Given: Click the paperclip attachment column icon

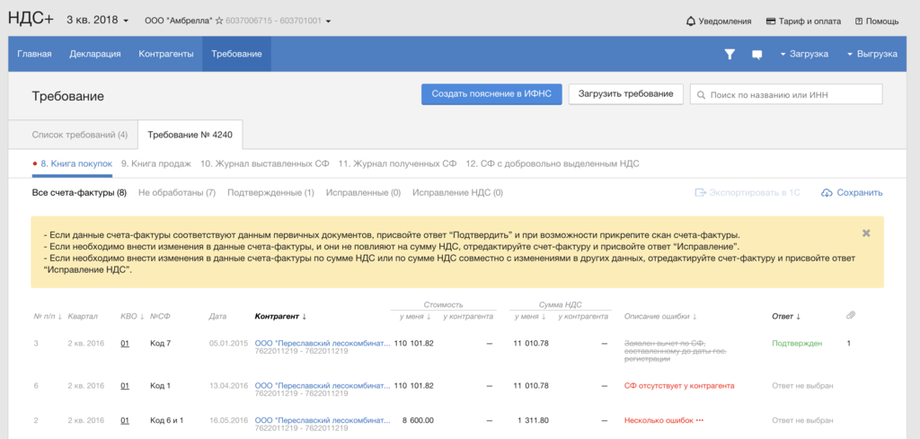Looking at the screenshot, I should [x=851, y=316].
